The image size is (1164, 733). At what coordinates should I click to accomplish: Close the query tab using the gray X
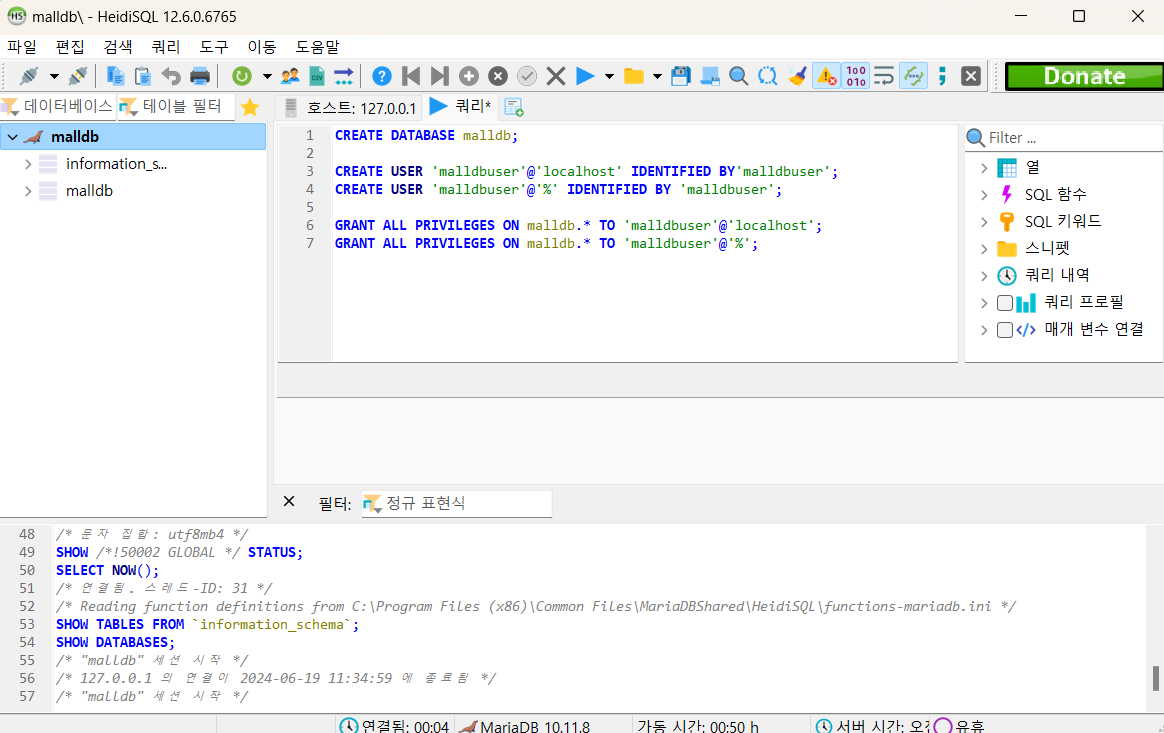click(971, 76)
